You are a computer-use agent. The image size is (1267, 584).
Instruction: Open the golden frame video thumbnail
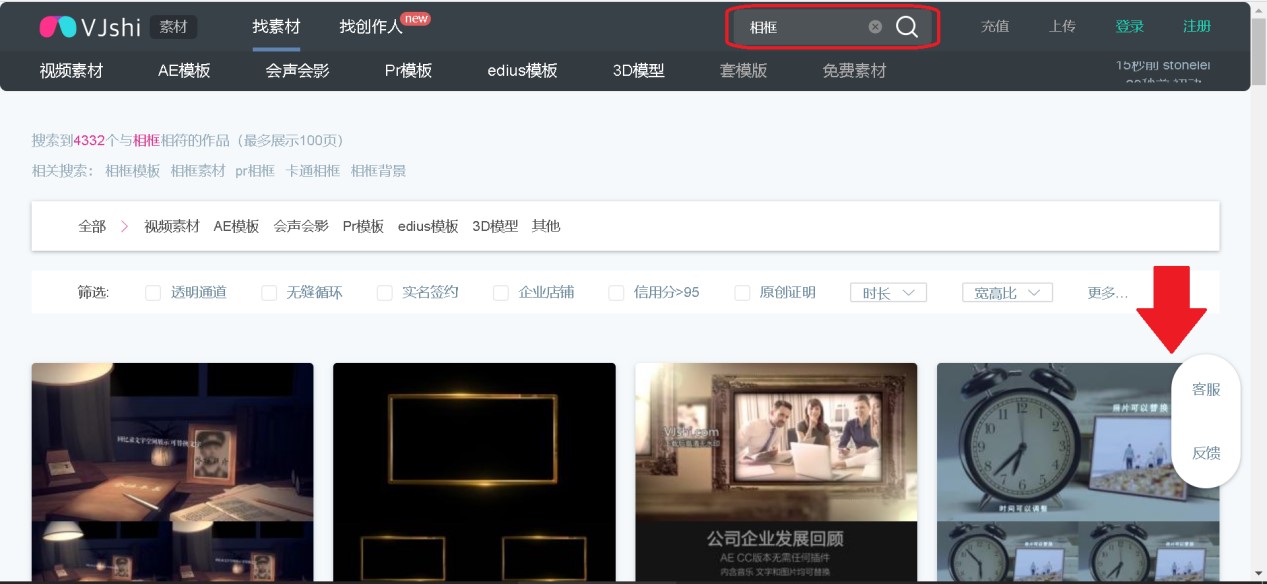[473, 470]
